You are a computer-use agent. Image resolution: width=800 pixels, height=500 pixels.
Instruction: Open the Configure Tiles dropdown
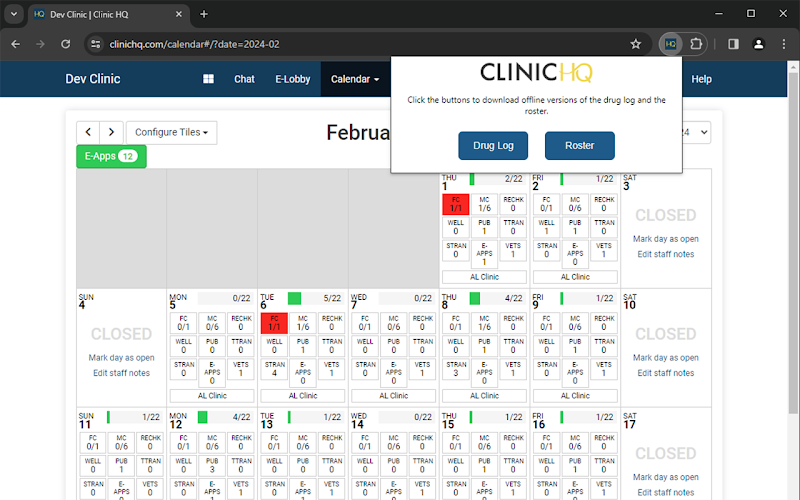click(171, 132)
